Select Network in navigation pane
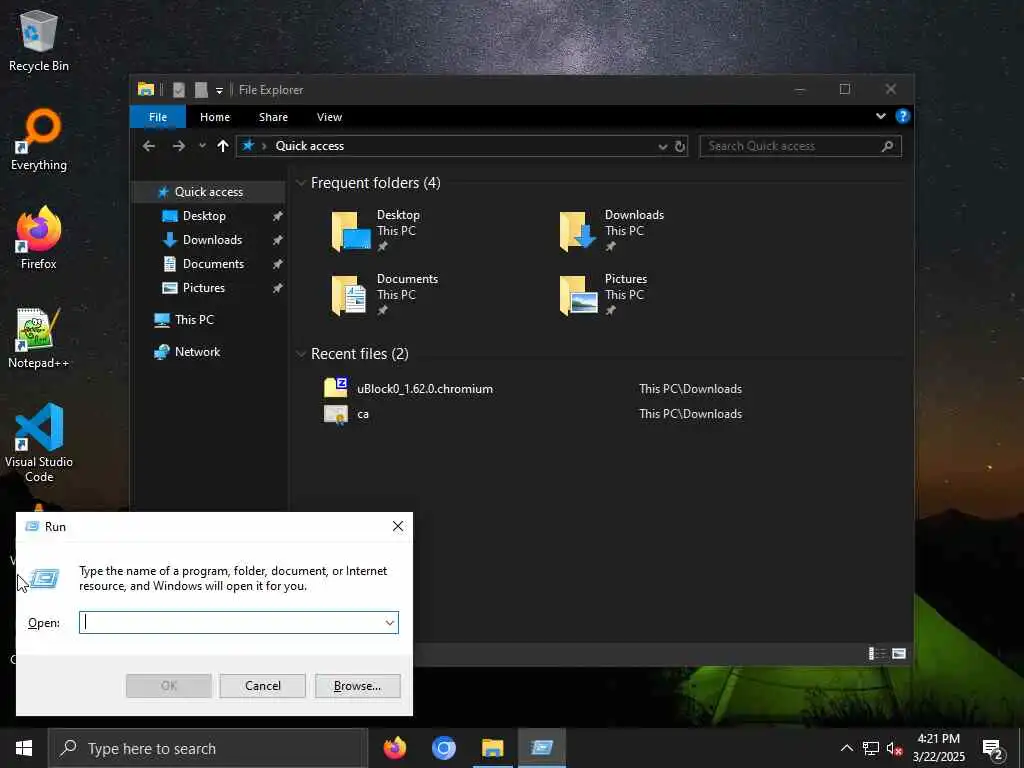Image resolution: width=1024 pixels, height=768 pixels. point(197,352)
